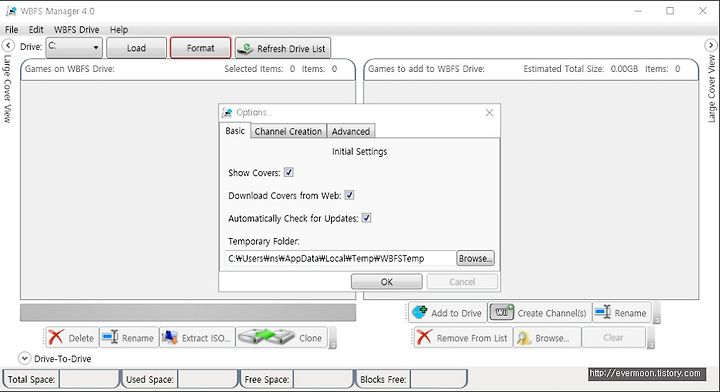This screenshot has height=392, width=720.
Task: Click Refresh Drive List button
Action: (283, 48)
